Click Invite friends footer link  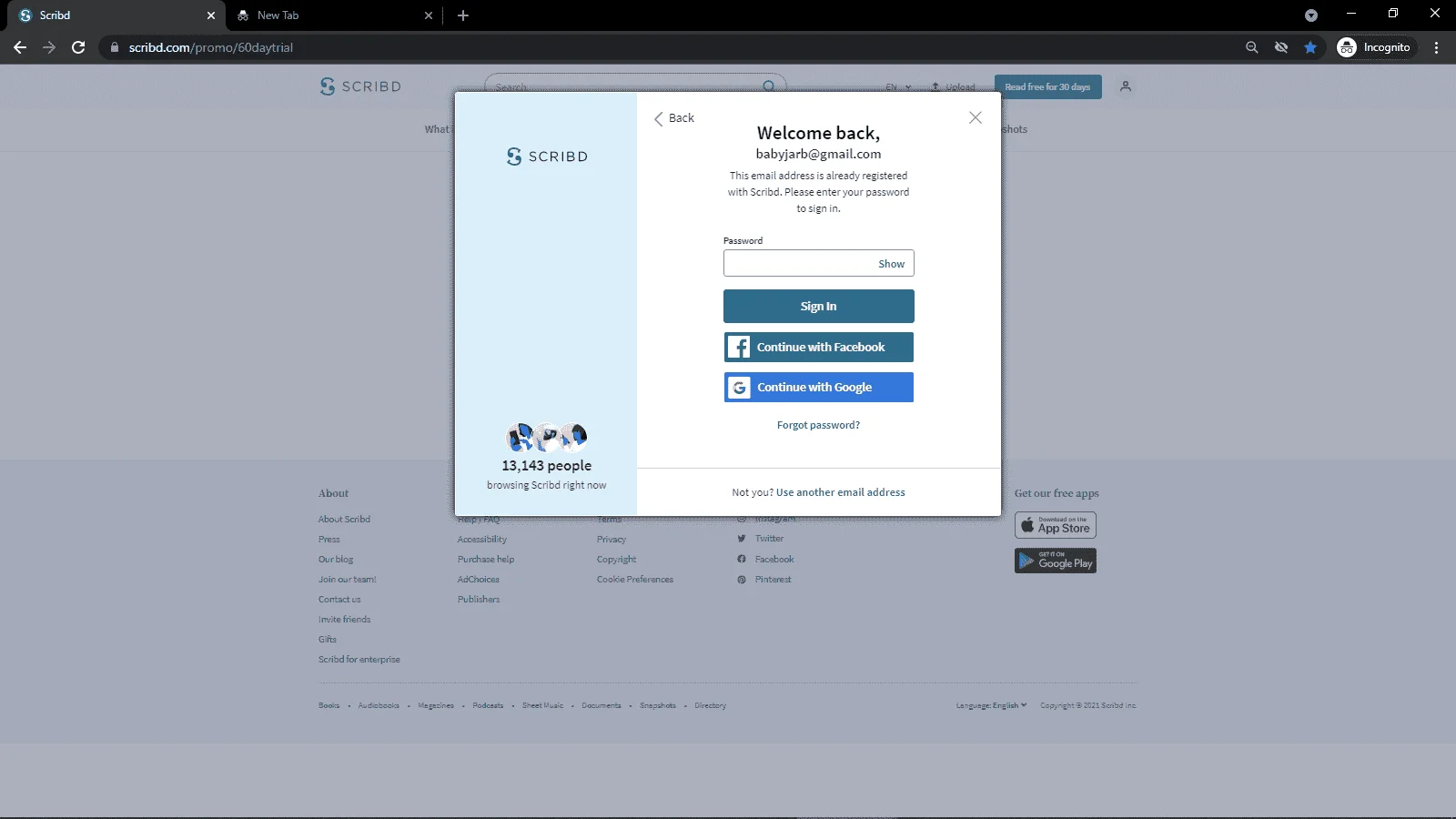tap(344, 620)
